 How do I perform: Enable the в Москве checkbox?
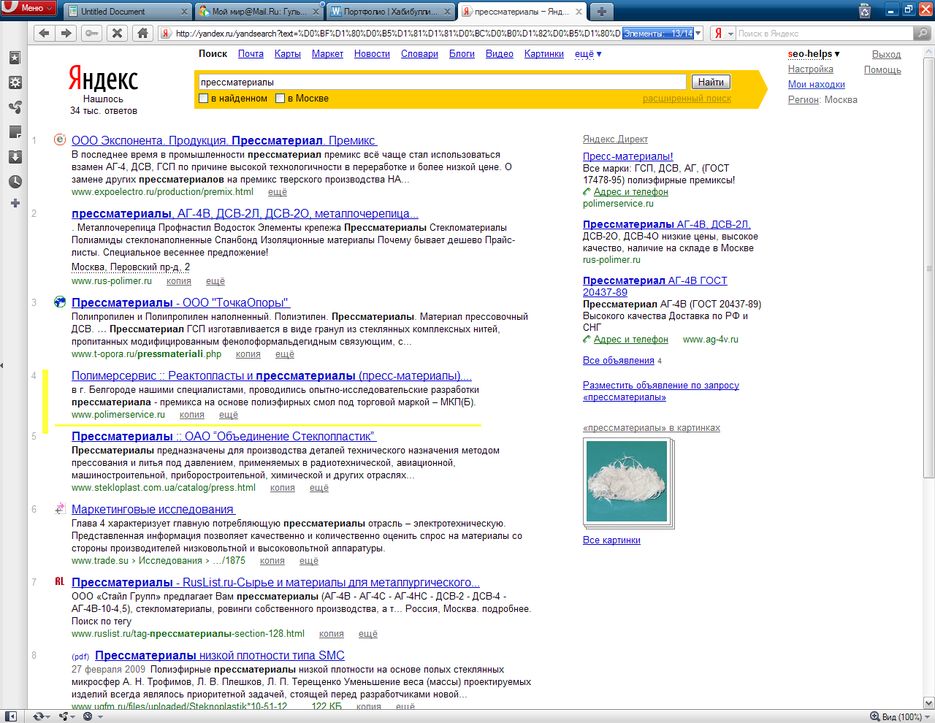coord(280,98)
